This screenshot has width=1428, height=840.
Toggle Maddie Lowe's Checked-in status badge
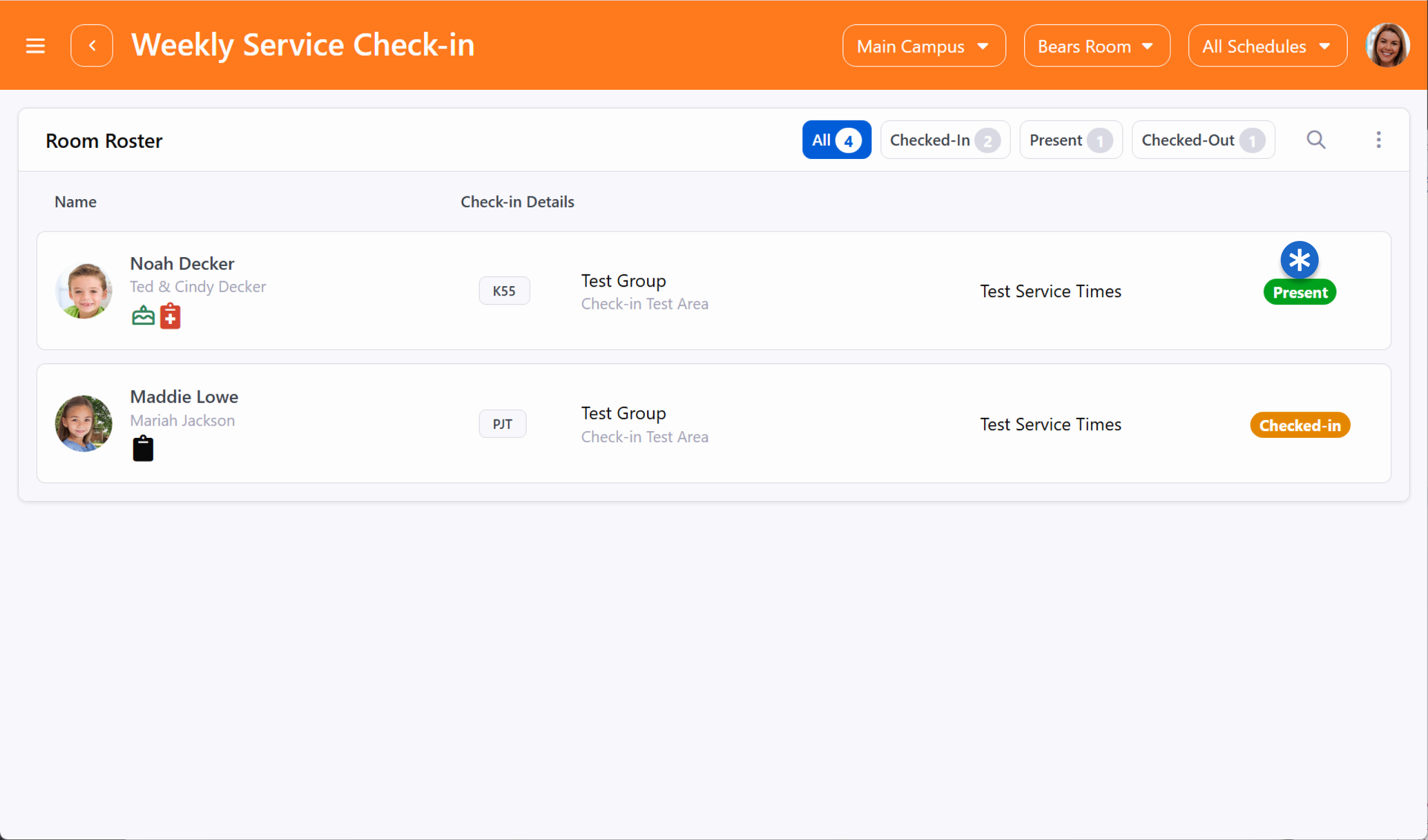coord(1299,425)
